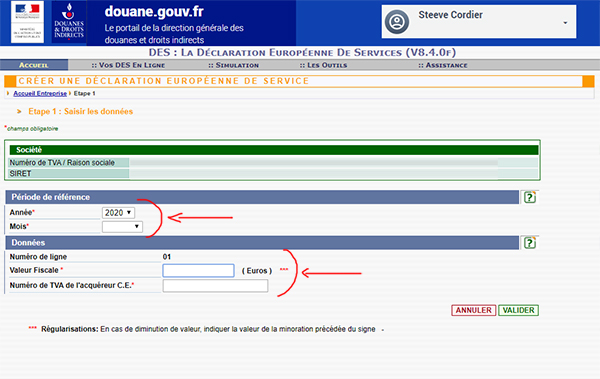Image resolution: width=600 pixels, height=379 pixels.
Task: Open the Mois dropdown
Action: (122, 227)
